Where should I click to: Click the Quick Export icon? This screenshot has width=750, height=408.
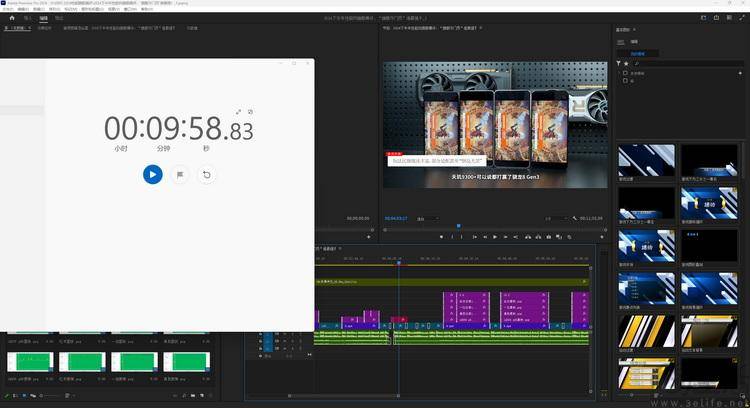716,18
